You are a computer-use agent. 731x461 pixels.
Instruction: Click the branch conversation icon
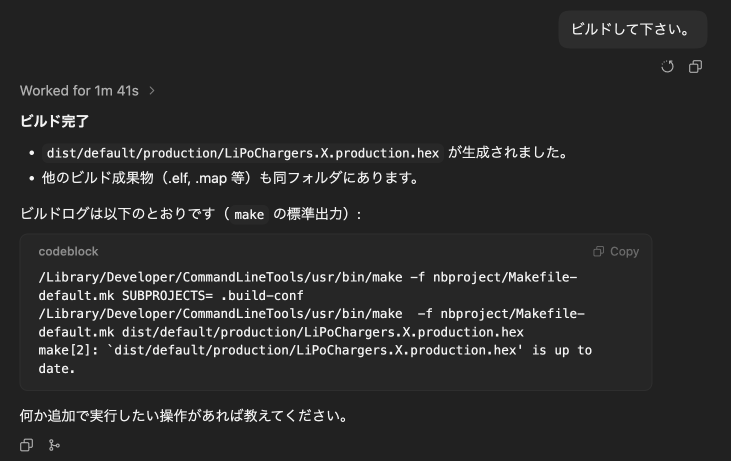click(54, 445)
